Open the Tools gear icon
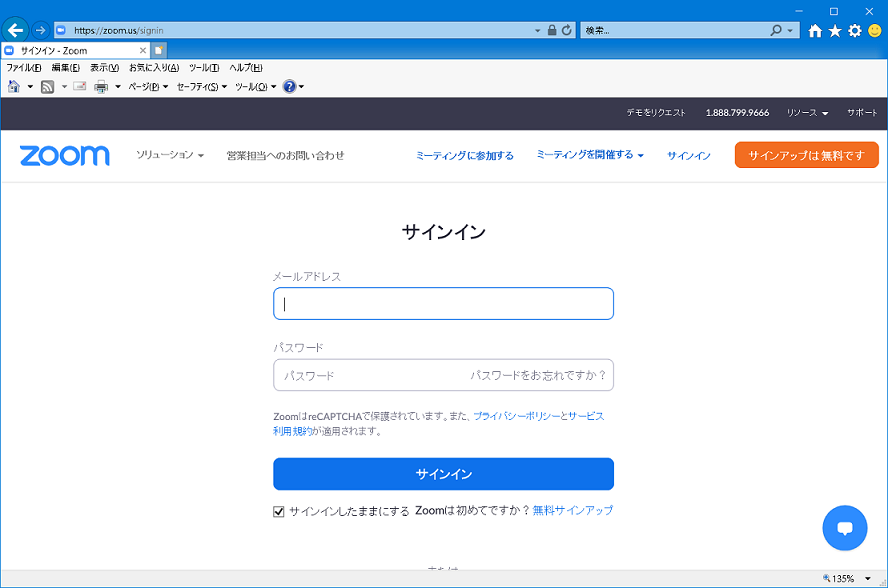Screen dimensions: 888x588 click(855, 31)
